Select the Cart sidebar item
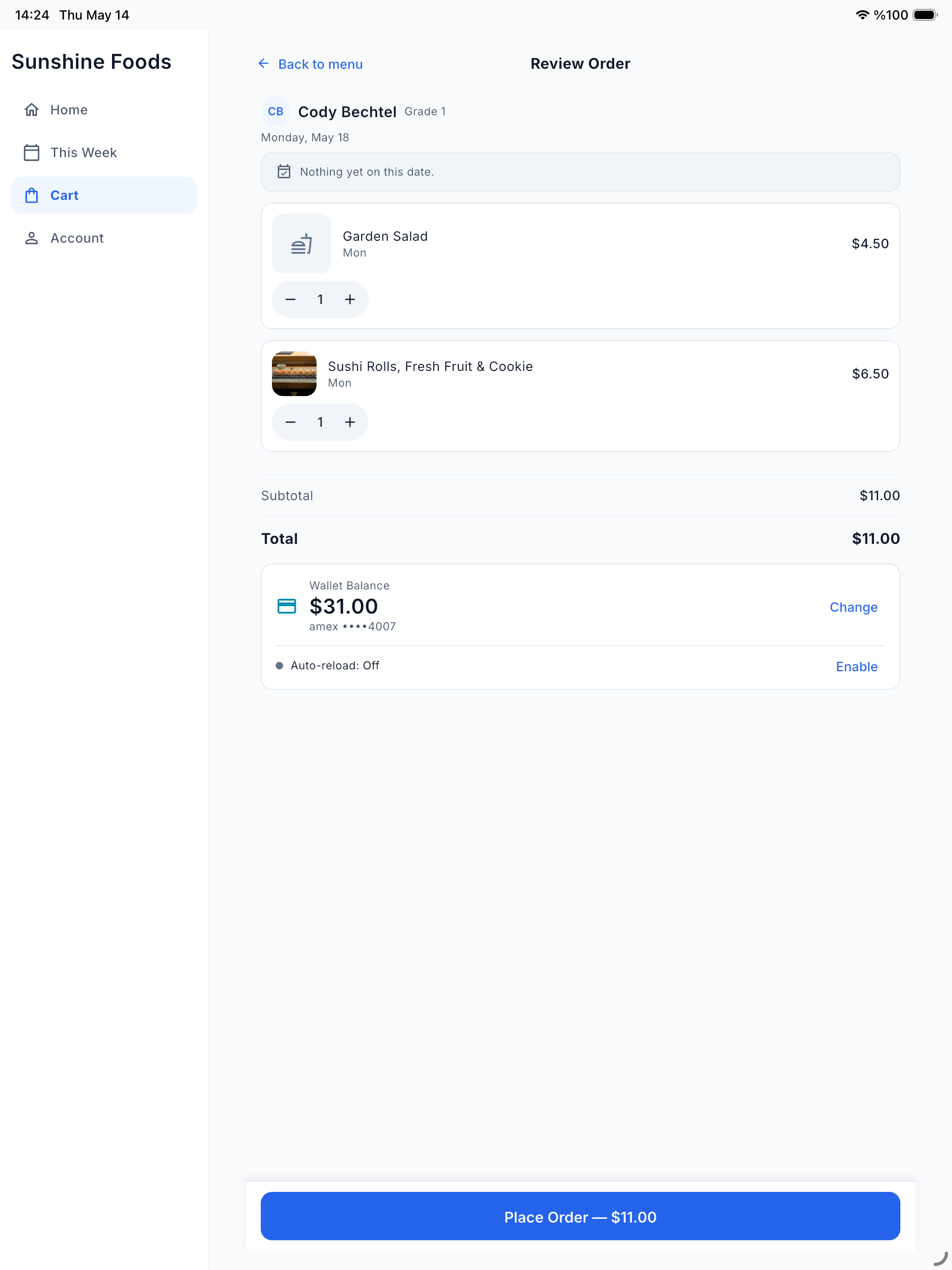 [x=104, y=195]
